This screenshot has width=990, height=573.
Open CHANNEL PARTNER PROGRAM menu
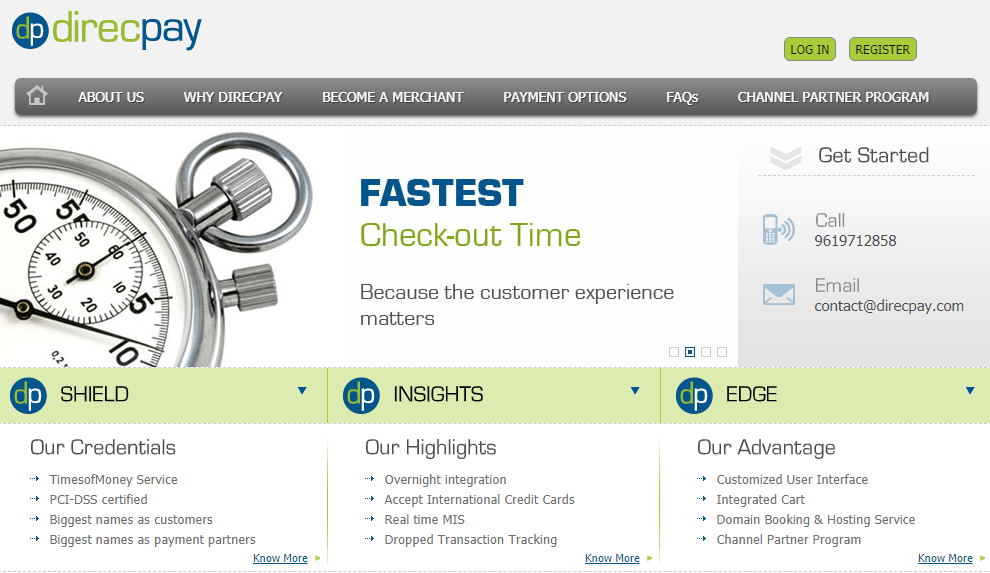[x=833, y=97]
